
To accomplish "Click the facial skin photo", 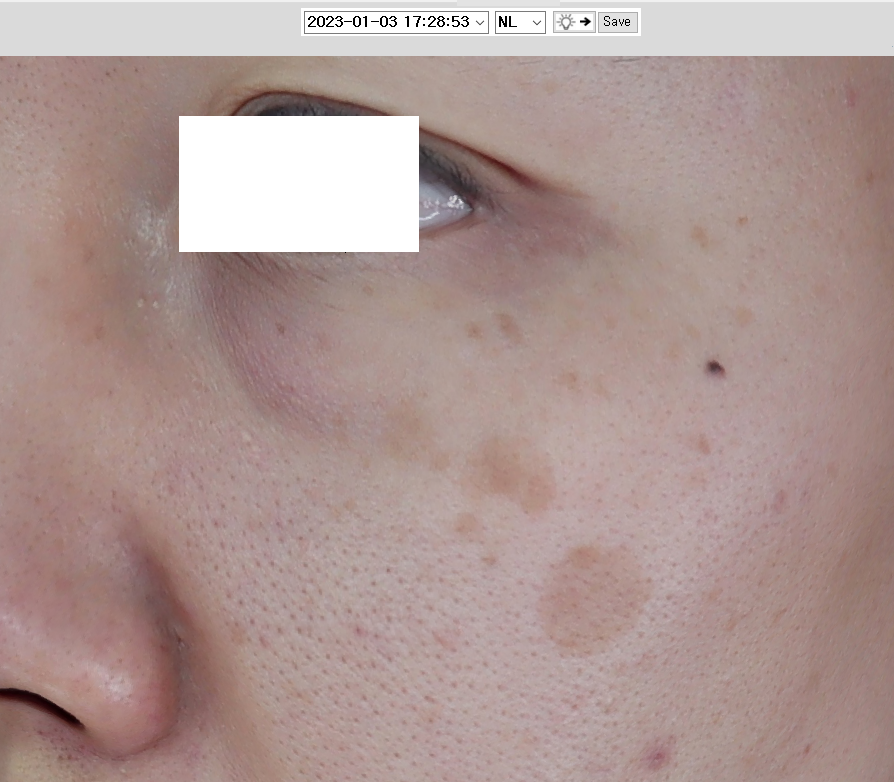I will click(x=447, y=419).
